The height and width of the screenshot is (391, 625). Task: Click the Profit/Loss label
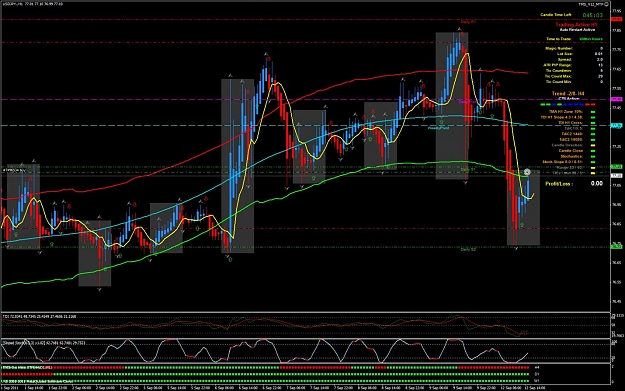coord(559,184)
